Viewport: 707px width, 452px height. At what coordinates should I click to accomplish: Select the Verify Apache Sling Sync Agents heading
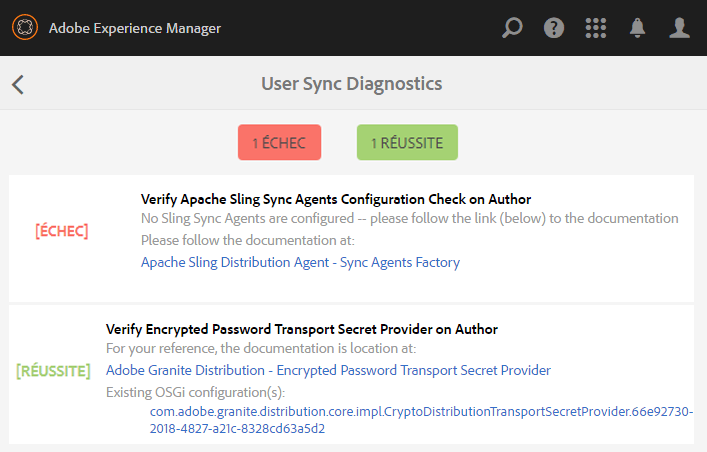click(336, 199)
